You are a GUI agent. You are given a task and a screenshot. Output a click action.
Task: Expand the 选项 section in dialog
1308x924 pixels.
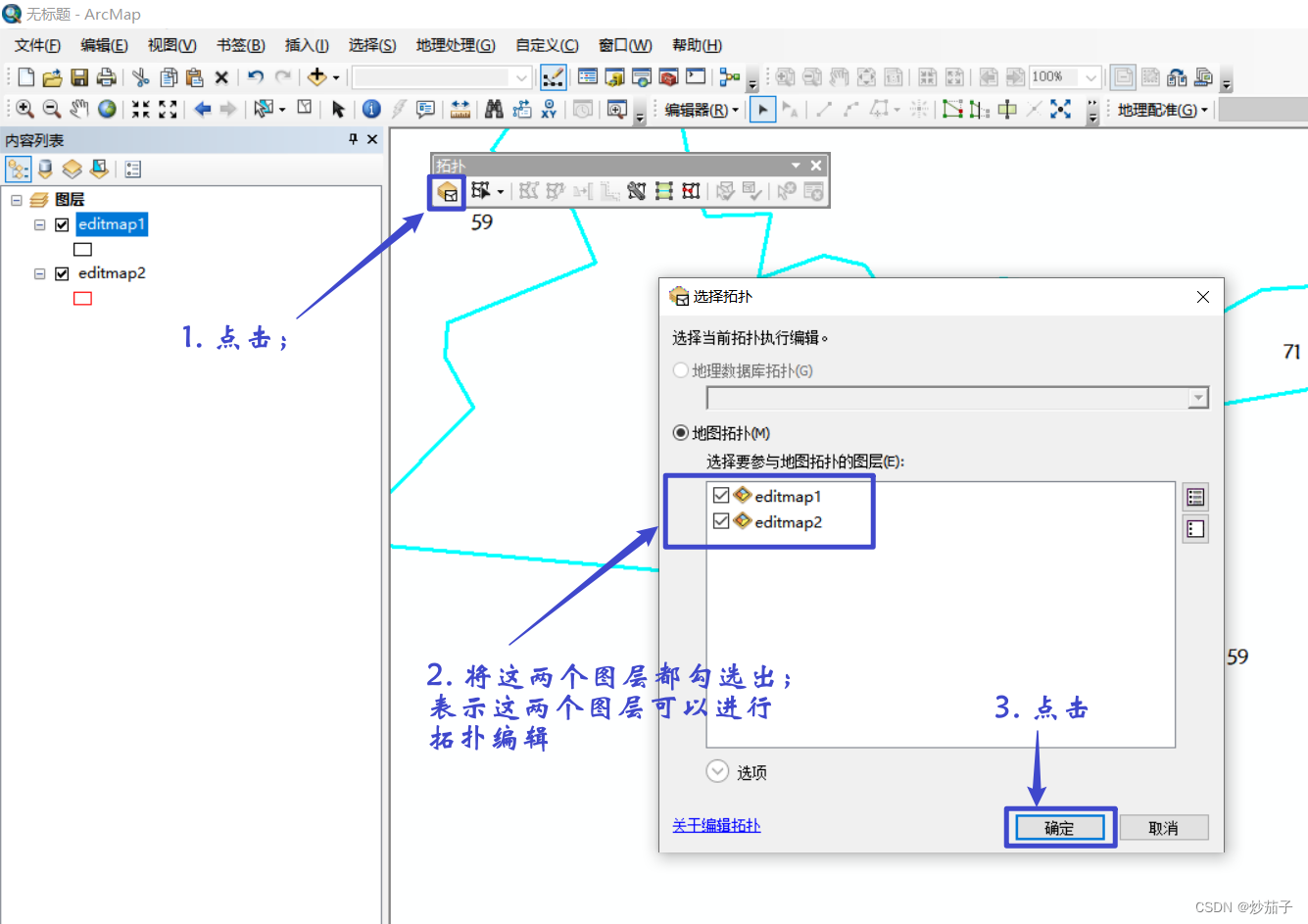(718, 772)
